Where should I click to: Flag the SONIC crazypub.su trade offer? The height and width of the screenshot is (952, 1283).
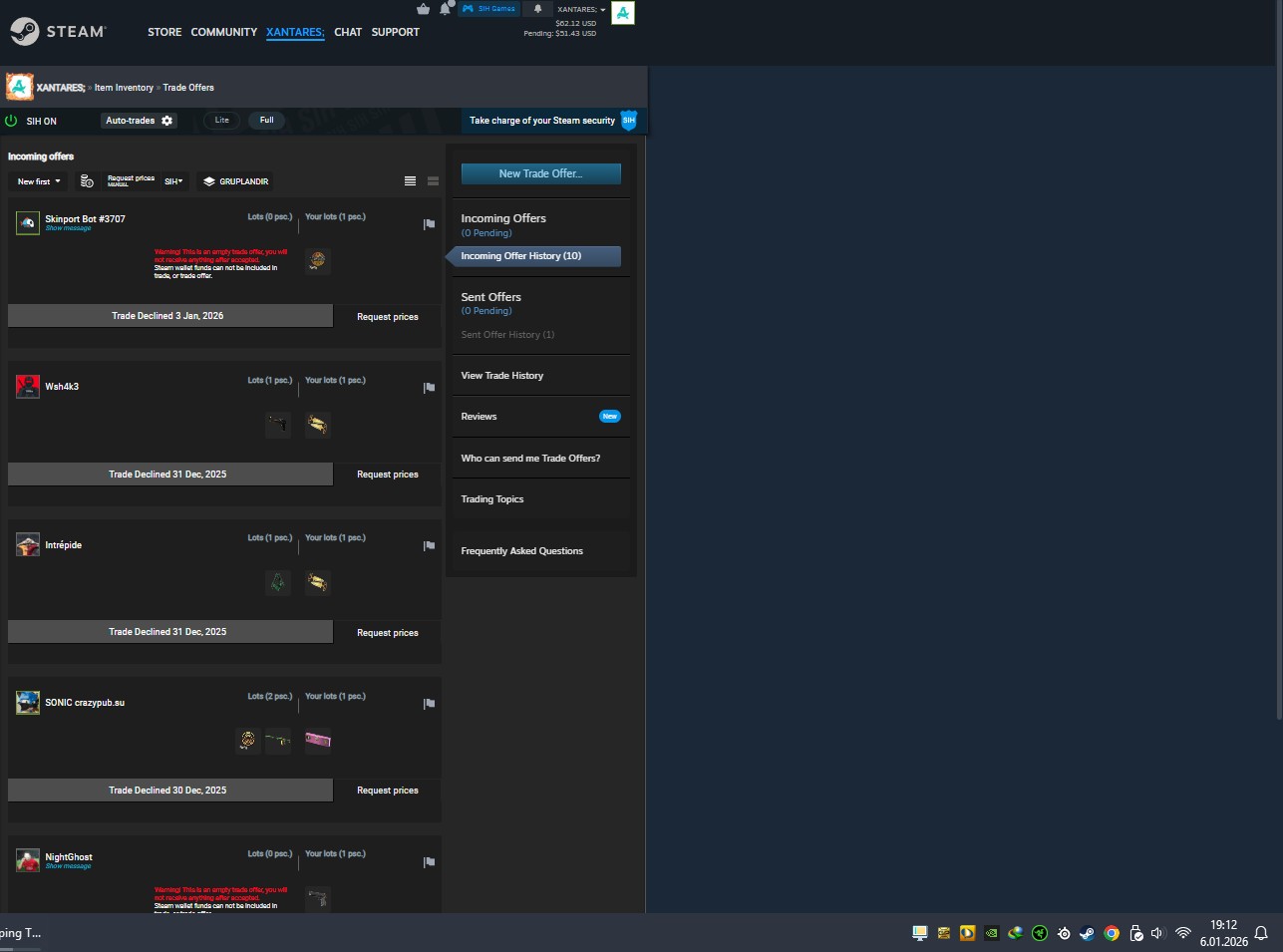tap(430, 704)
